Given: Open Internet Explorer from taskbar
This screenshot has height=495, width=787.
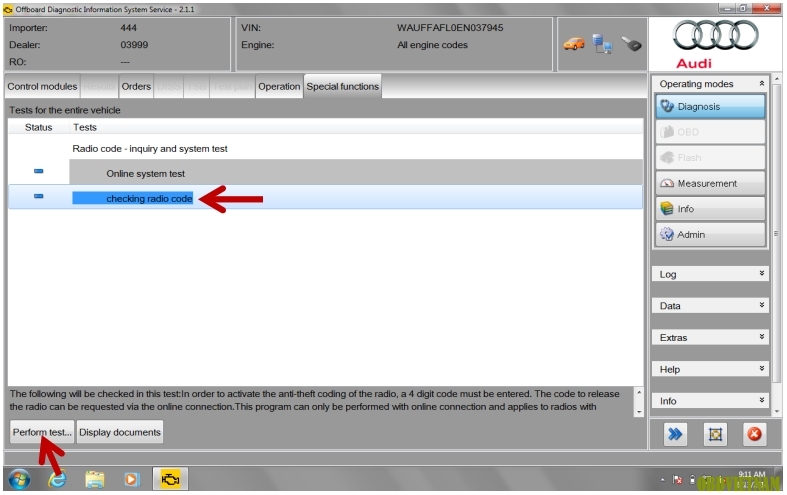Looking at the screenshot, I should pyautogui.click(x=57, y=479).
